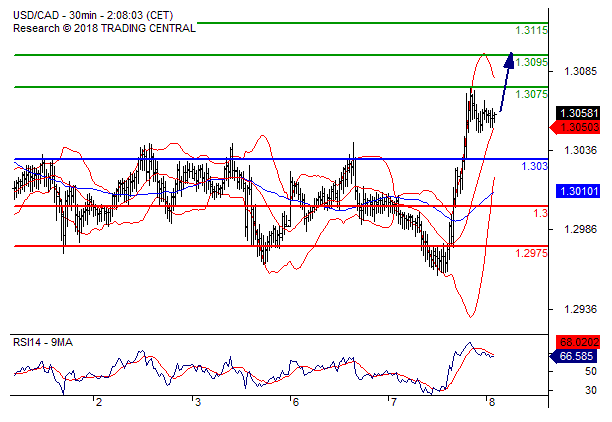The height and width of the screenshot is (422, 612).
Task: Click the blue 1.303 pivot level label
Action: [x=534, y=166]
